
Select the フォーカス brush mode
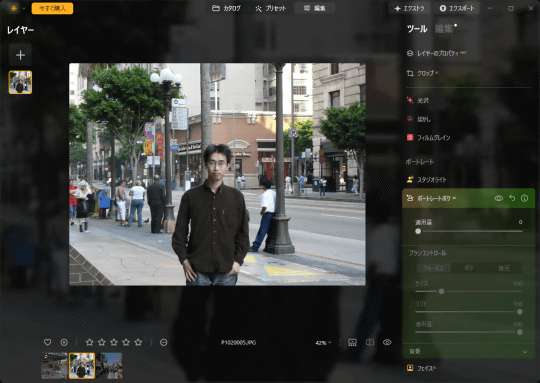point(434,268)
